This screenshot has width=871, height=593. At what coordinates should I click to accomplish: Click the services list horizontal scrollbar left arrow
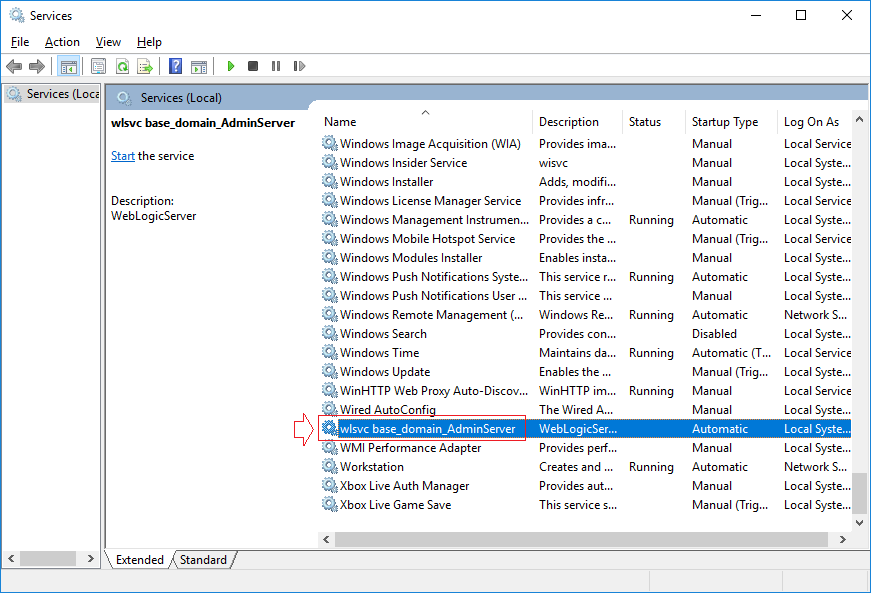click(326, 539)
